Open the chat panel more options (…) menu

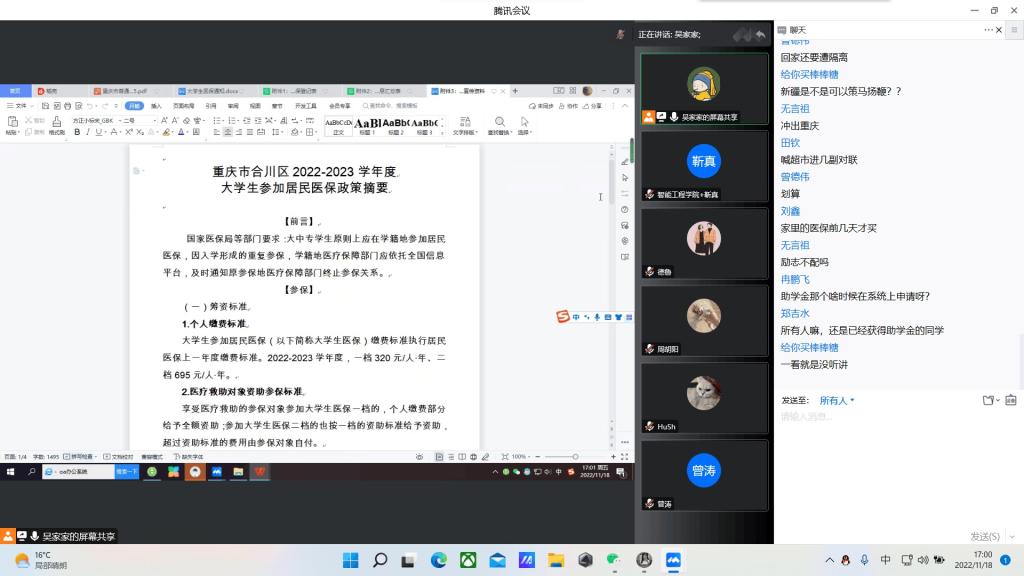[x=987, y=31]
